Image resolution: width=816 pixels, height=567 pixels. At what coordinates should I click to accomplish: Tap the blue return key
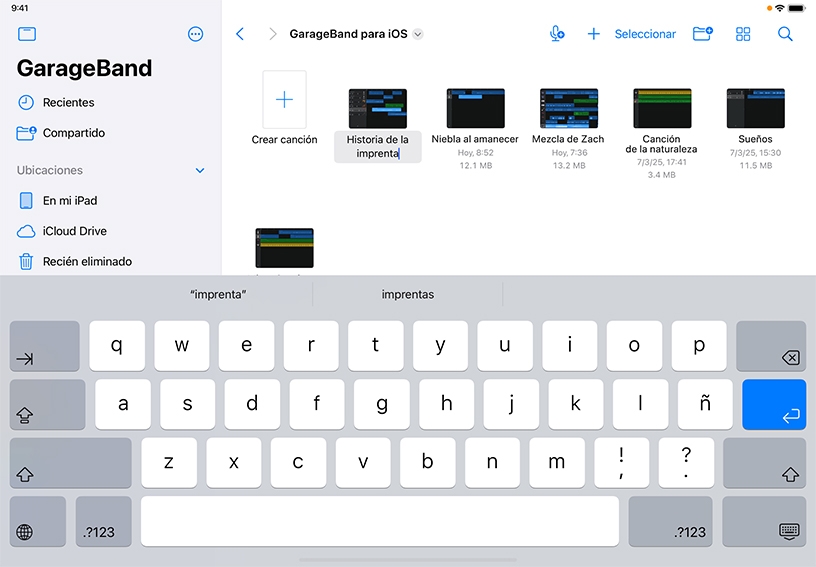774,404
